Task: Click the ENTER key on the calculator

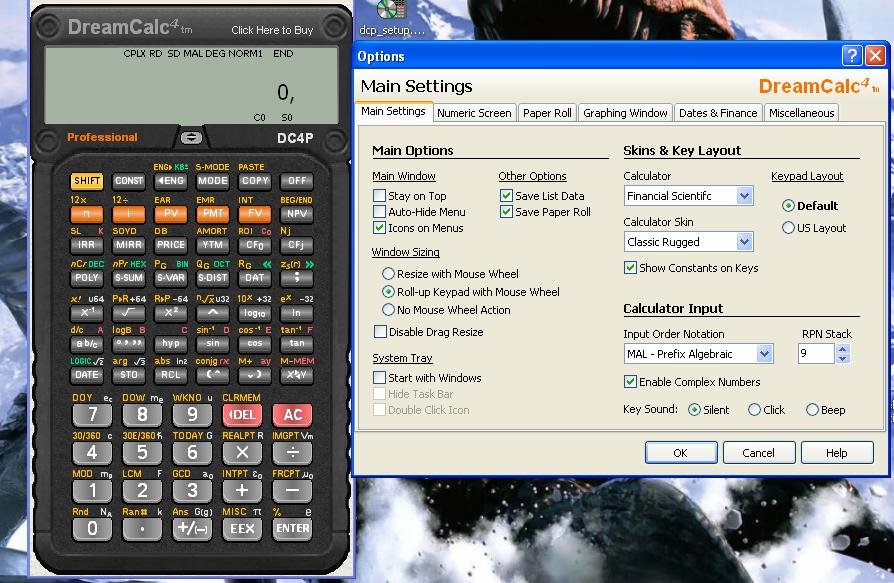Action: (x=292, y=528)
